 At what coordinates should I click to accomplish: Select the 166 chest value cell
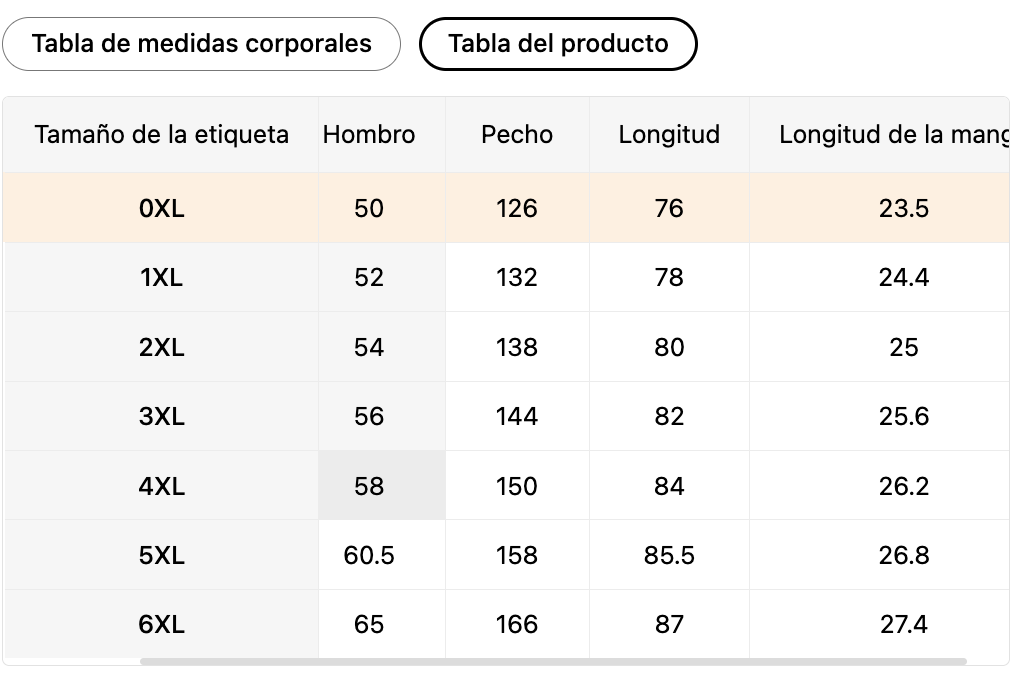(517, 624)
